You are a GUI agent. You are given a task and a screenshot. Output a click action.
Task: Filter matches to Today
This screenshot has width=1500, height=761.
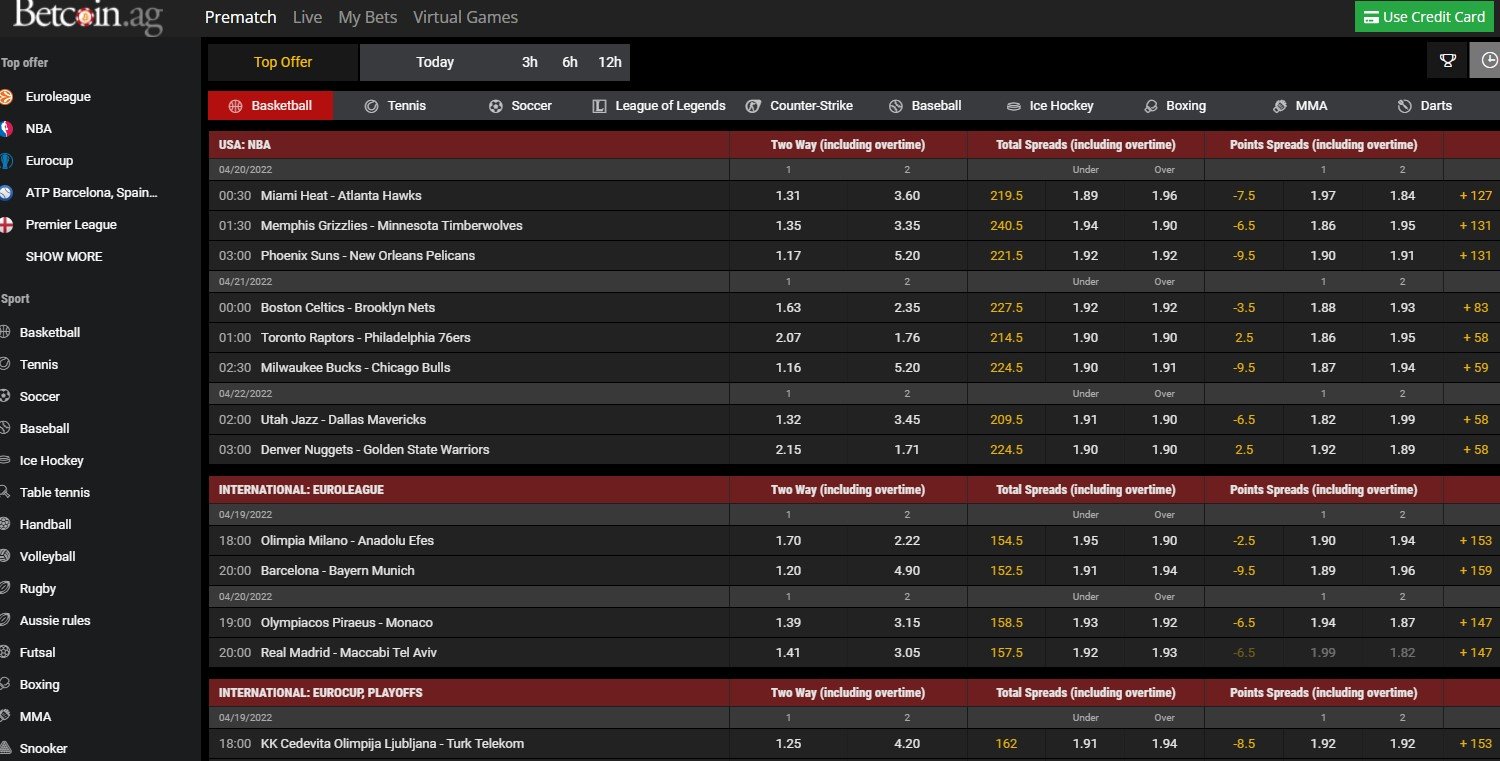[x=435, y=62]
